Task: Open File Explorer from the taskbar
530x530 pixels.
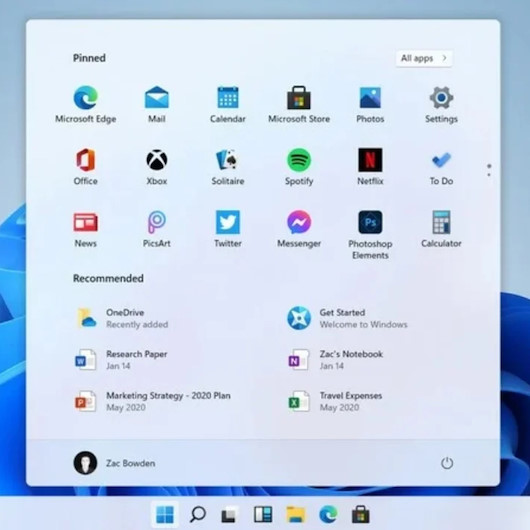Action: point(296,514)
